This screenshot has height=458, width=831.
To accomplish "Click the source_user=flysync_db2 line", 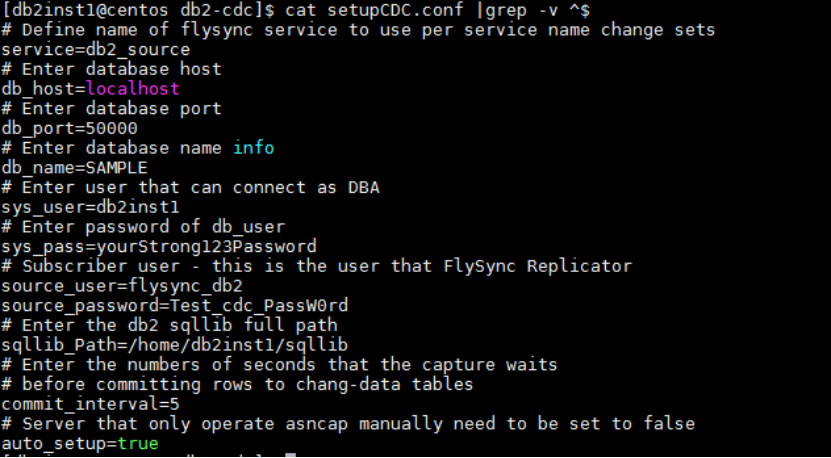I will [x=122, y=286].
